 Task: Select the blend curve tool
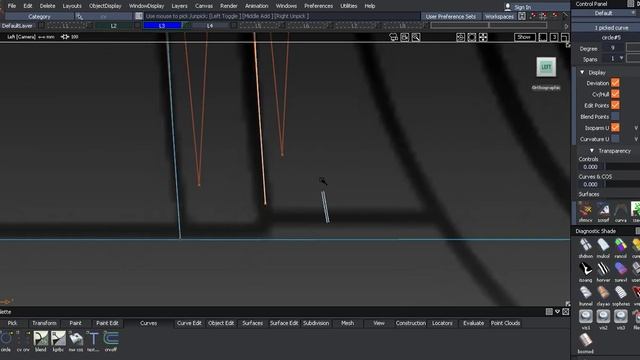[x=41, y=339]
